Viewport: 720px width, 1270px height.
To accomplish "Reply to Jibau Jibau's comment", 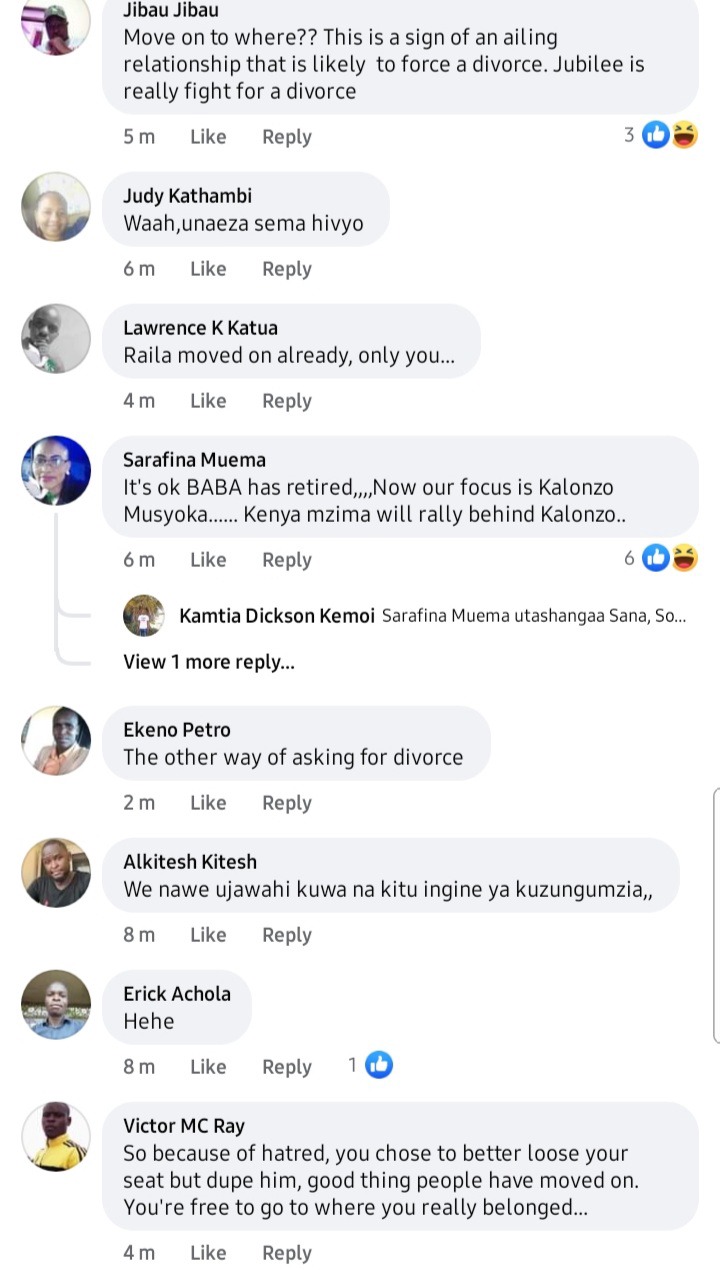I will click(287, 137).
